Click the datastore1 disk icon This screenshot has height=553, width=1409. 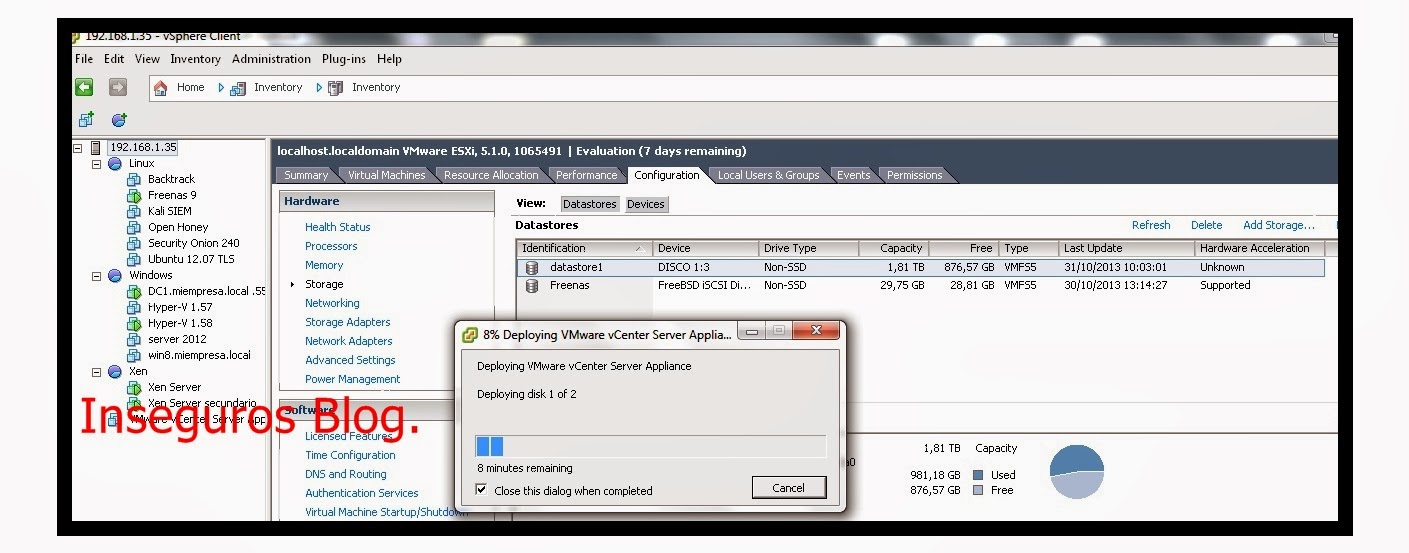532,268
